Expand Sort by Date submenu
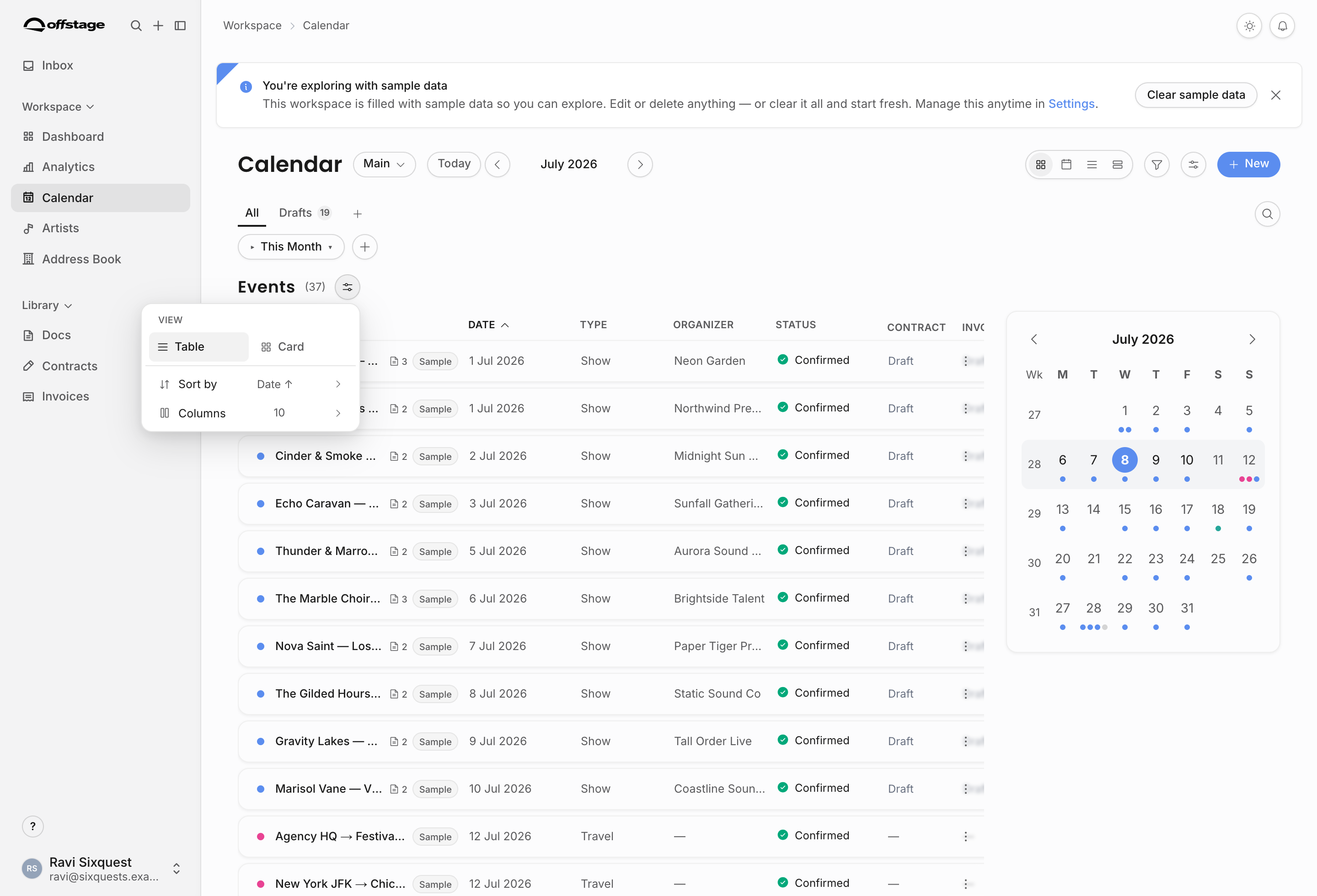This screenshot has width=1317, height=896. click(251, 384)
